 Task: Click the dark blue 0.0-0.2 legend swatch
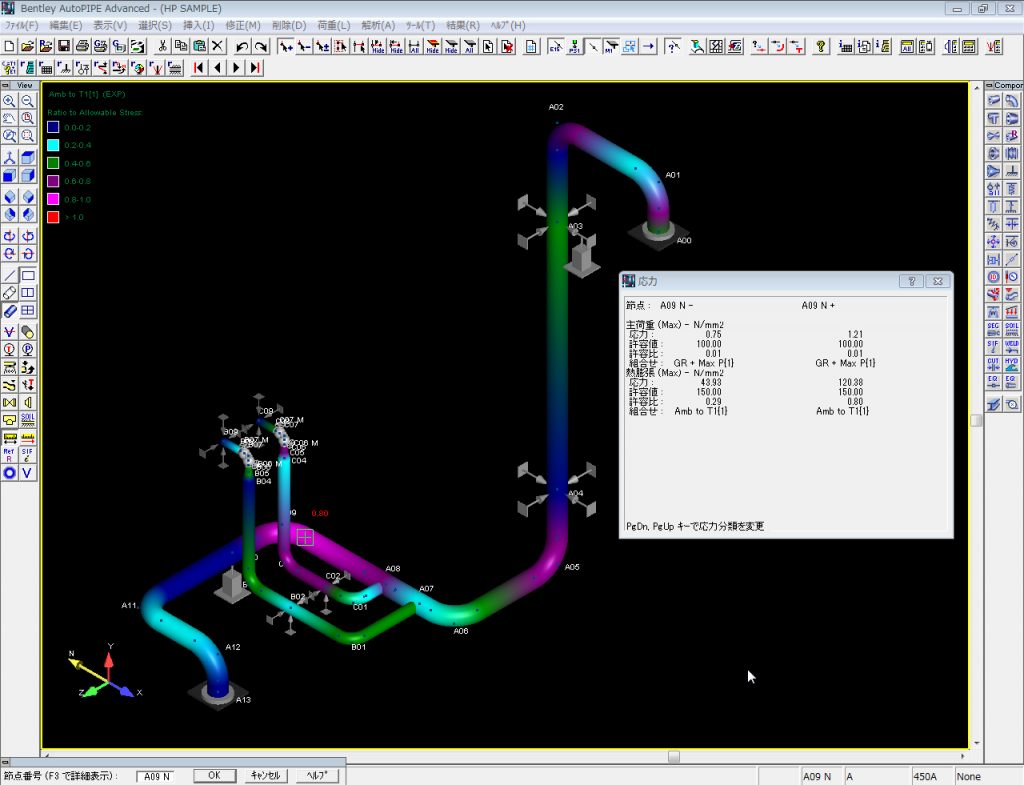coord(53,127)
